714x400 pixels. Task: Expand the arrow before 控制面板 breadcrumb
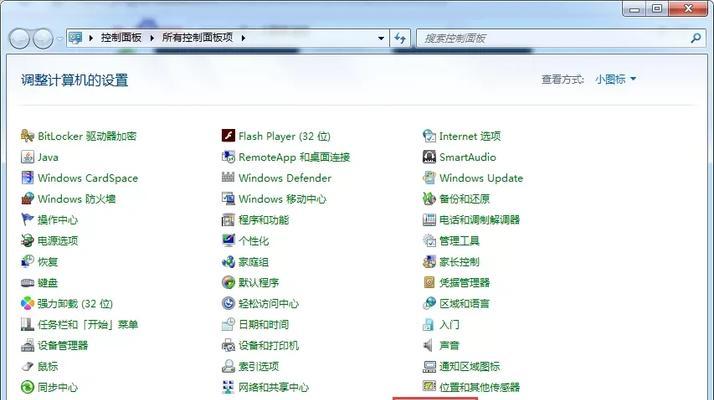[91, 38]
